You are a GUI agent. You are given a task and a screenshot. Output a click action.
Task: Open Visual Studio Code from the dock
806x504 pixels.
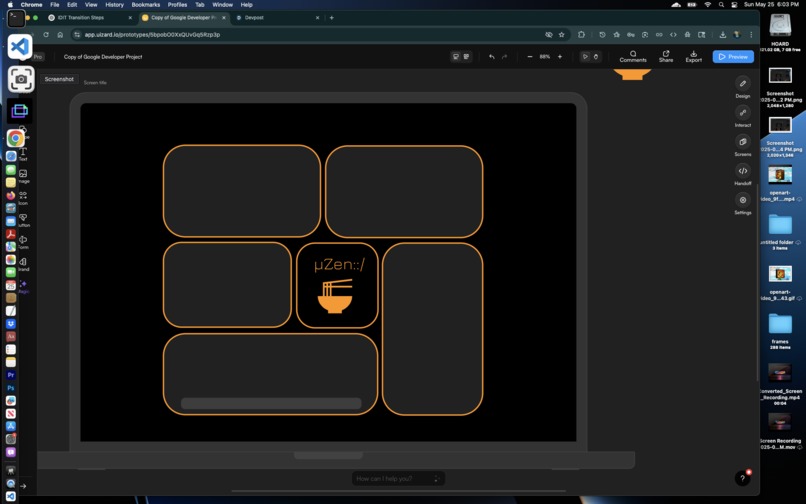coord(20,47)
